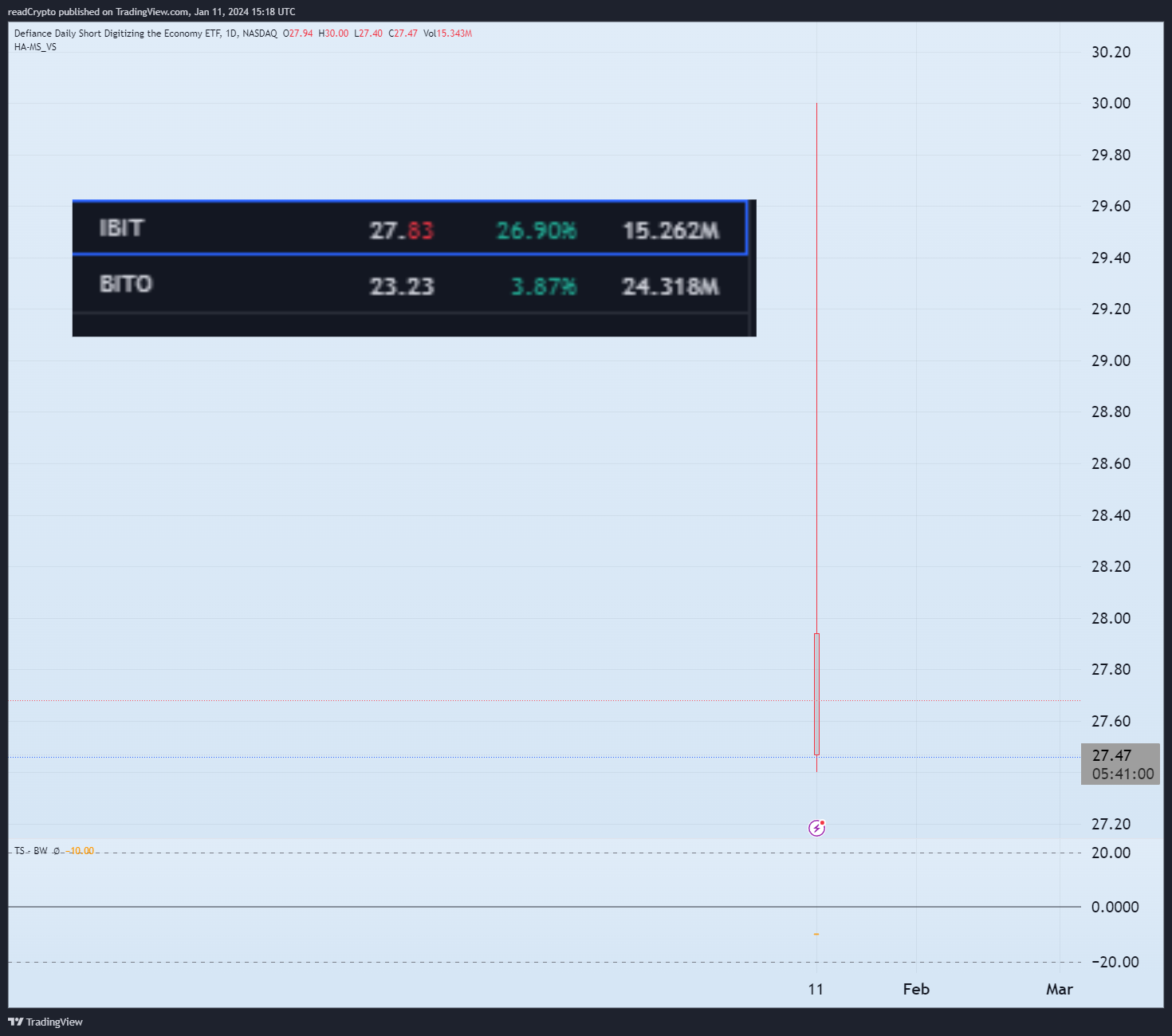Image resolution: width=1172 pixels, height=1036 pixels.
Task: Click the IBIT volume 15.262M
Action: point(671,230)
